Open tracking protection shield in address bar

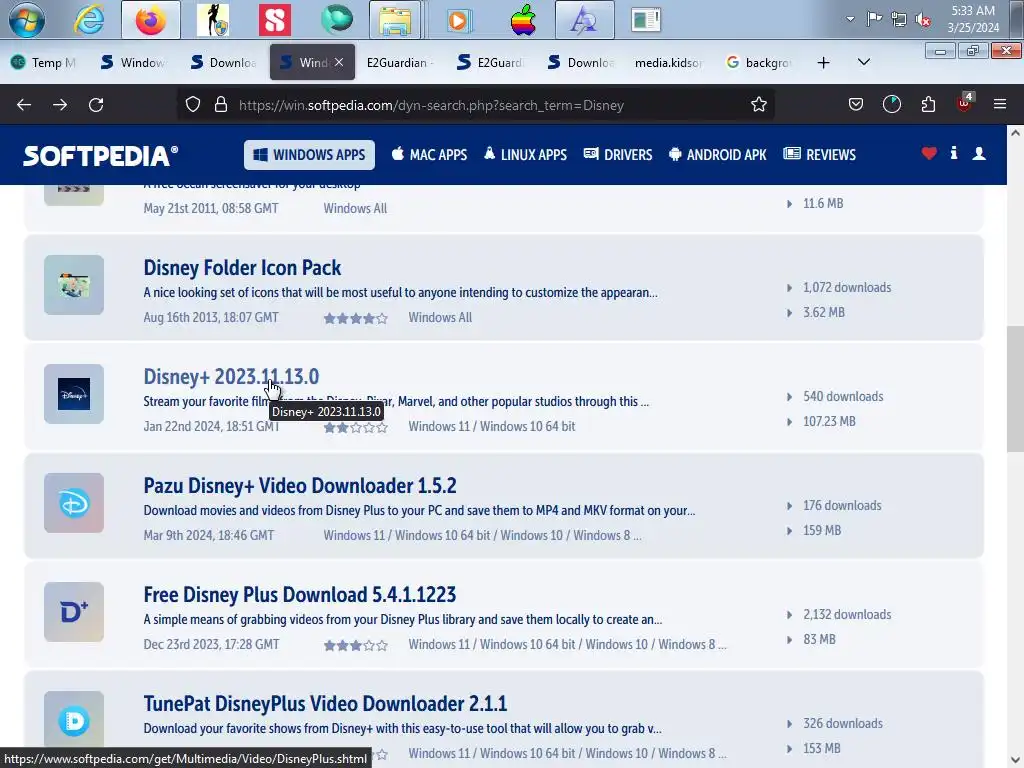tap(193, 104)
